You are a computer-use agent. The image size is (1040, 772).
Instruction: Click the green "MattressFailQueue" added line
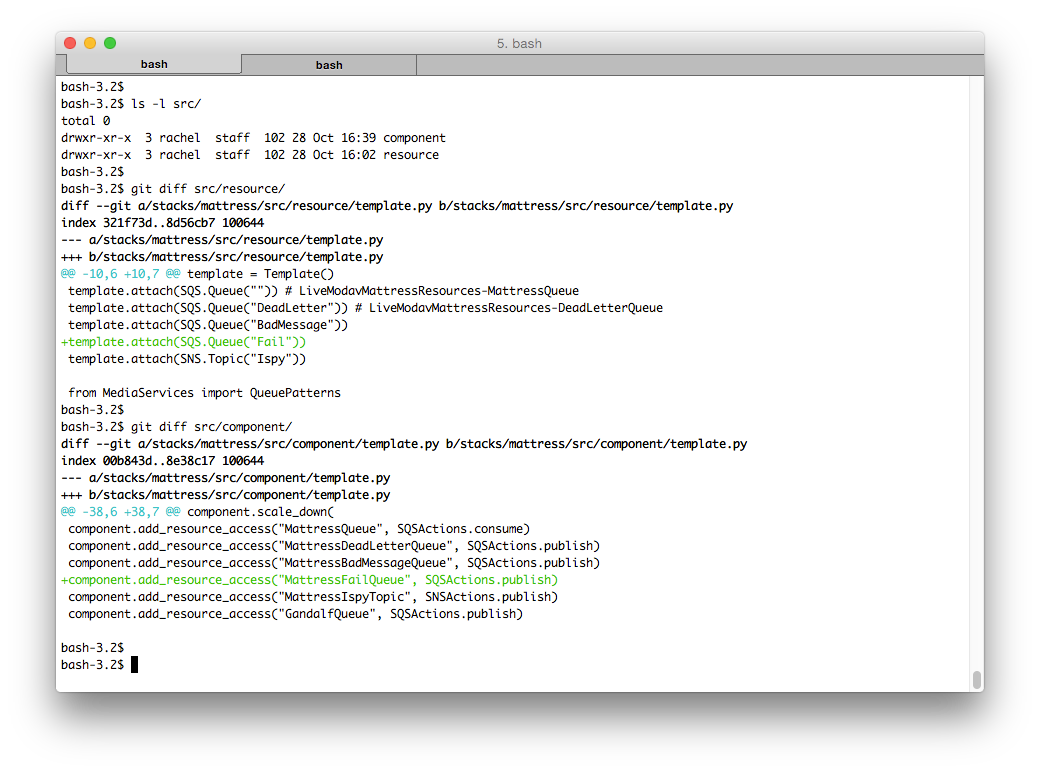(x=309, y=580)
